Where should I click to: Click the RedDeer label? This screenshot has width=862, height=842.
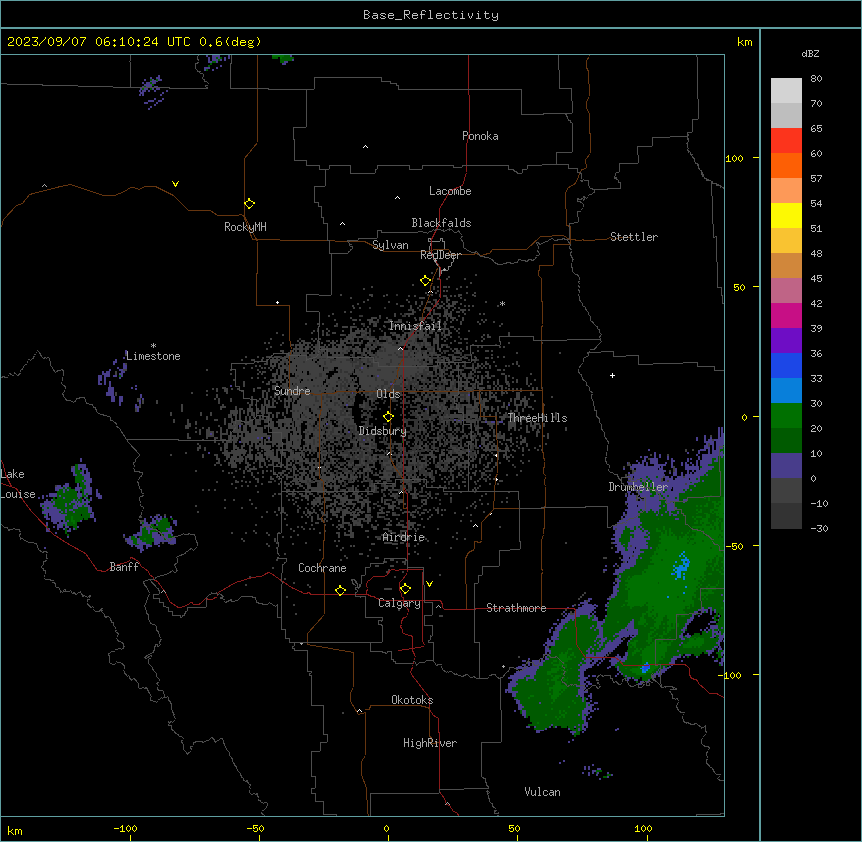click(x=440, y=255)
